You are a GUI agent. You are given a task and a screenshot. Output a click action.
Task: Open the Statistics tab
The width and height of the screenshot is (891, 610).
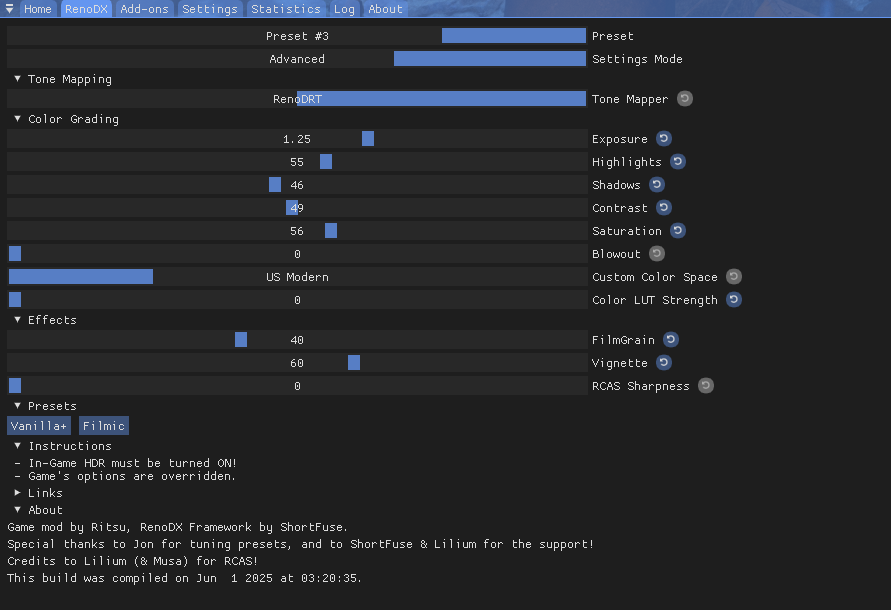[286, 9]
